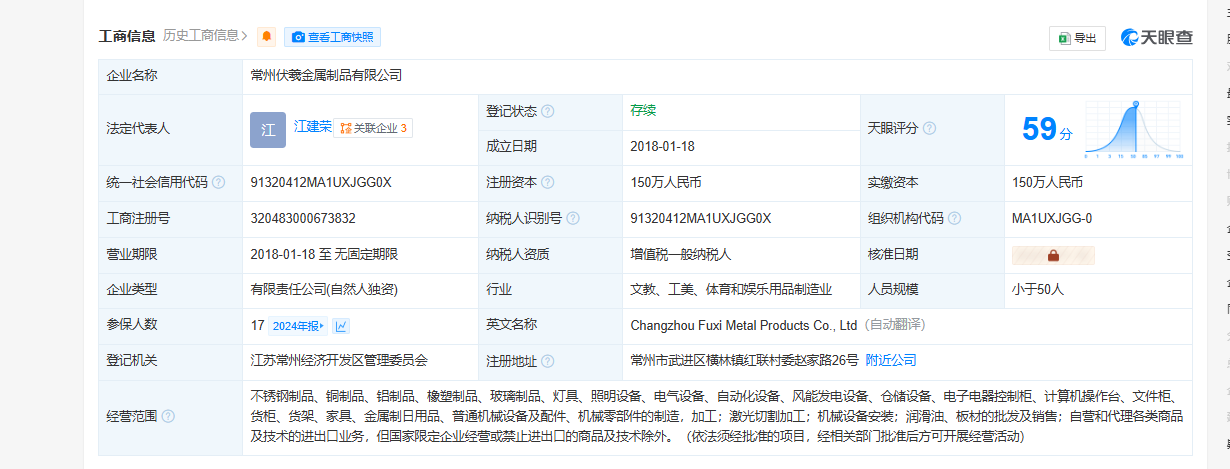The width and height of the screenshot is (1230, 469).
Task: Click the locked 核准日期 value
Action: (x=1053, y=255)
